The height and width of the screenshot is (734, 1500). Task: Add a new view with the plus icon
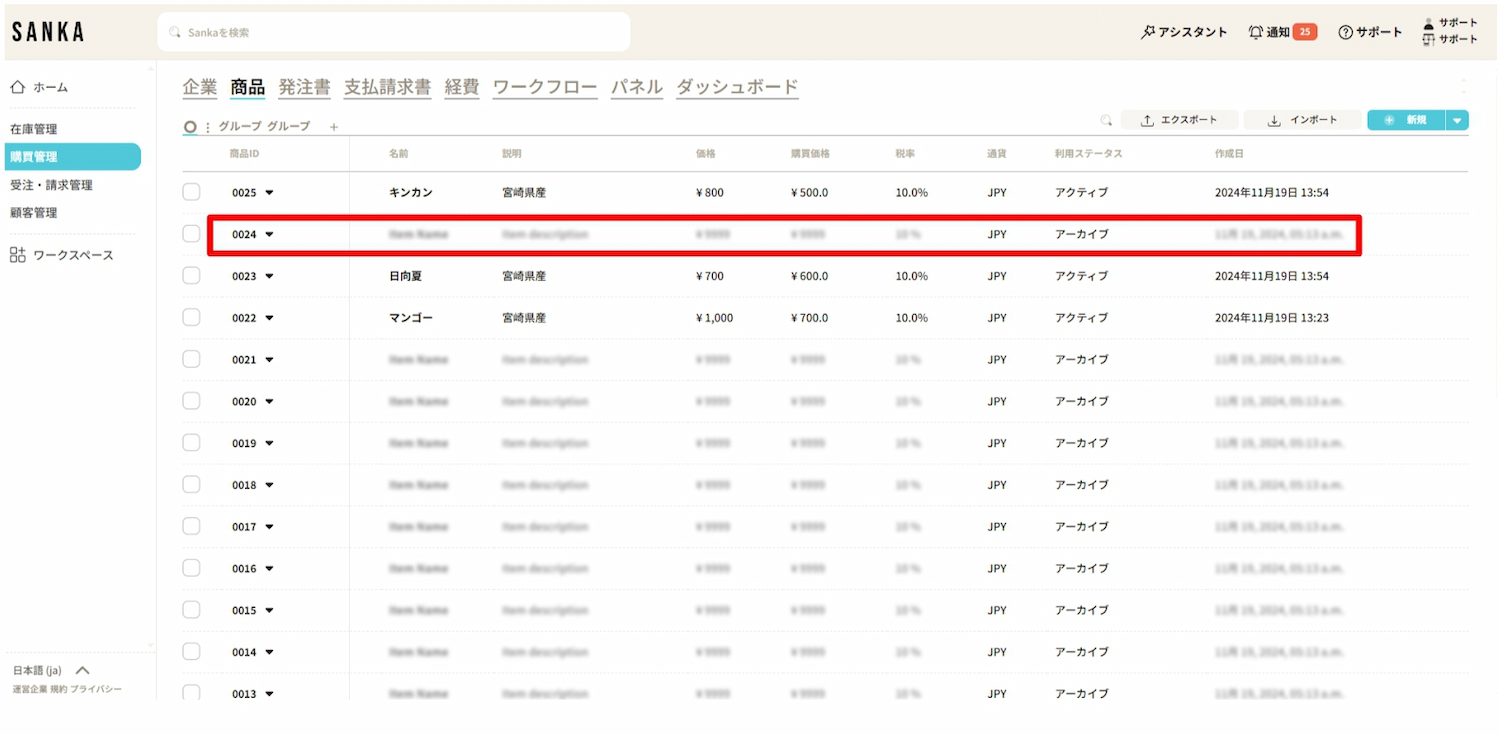point(334,127)
